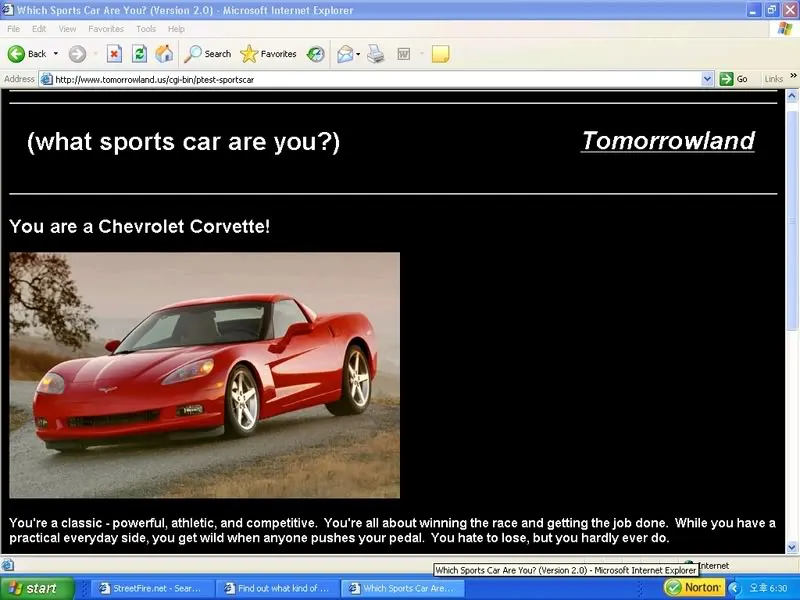
Task: Go back with the Back arrow button
Action: [27, 54]
